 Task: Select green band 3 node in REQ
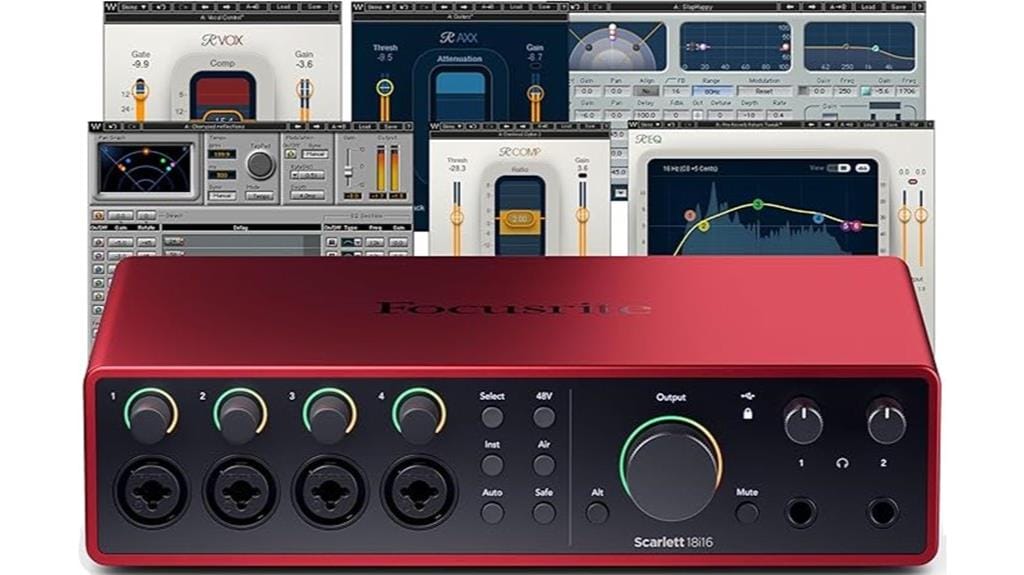click(x=758, y=205)
